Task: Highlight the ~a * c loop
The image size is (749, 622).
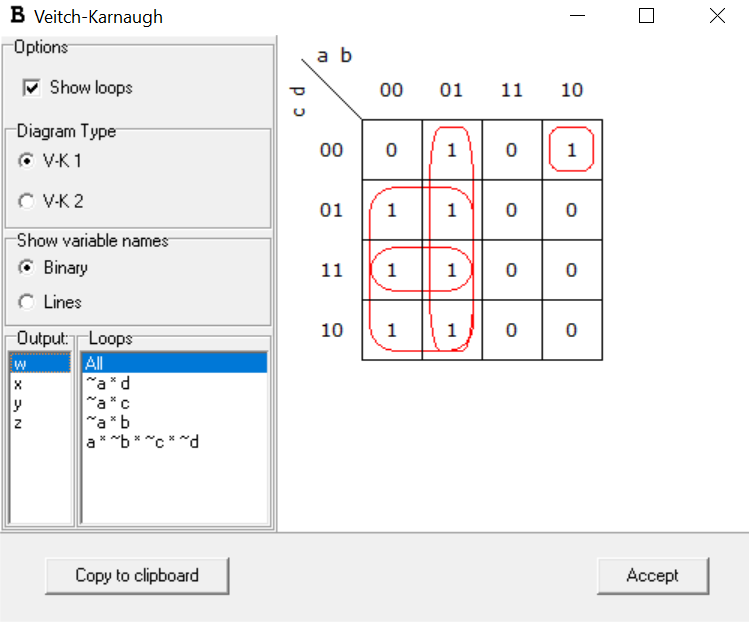Action: click(x=108, y=403)
